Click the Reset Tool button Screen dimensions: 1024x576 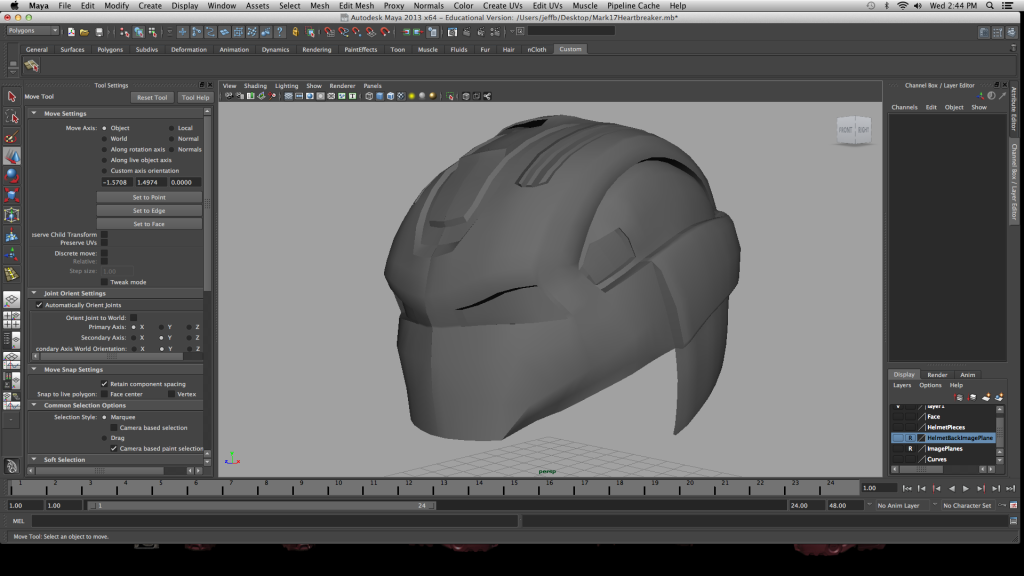point(152,97)
